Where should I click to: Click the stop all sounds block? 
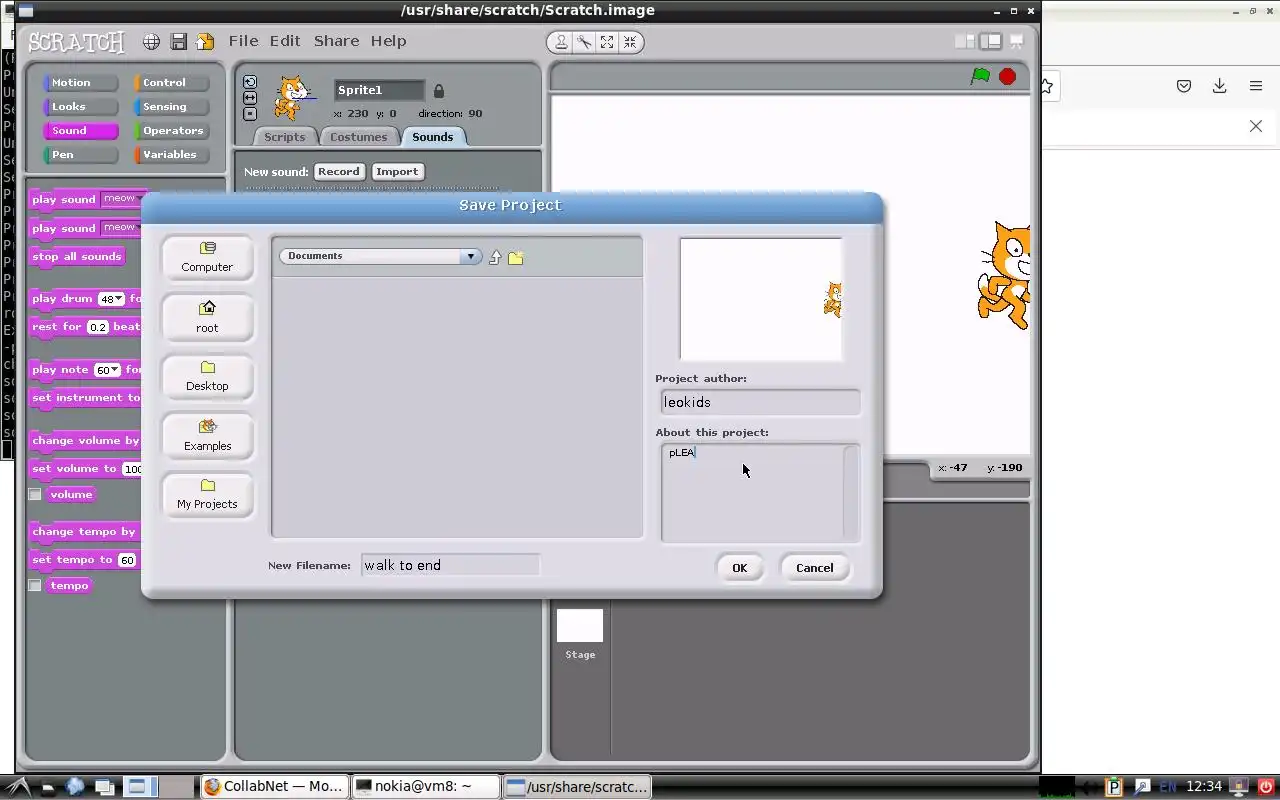click(x=77, y=257)
